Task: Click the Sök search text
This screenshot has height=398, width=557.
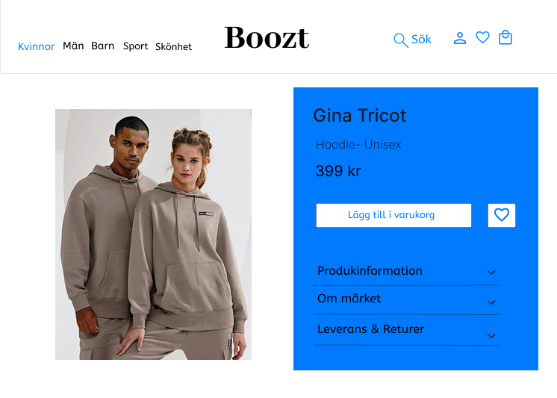Action: click(421, 39)
